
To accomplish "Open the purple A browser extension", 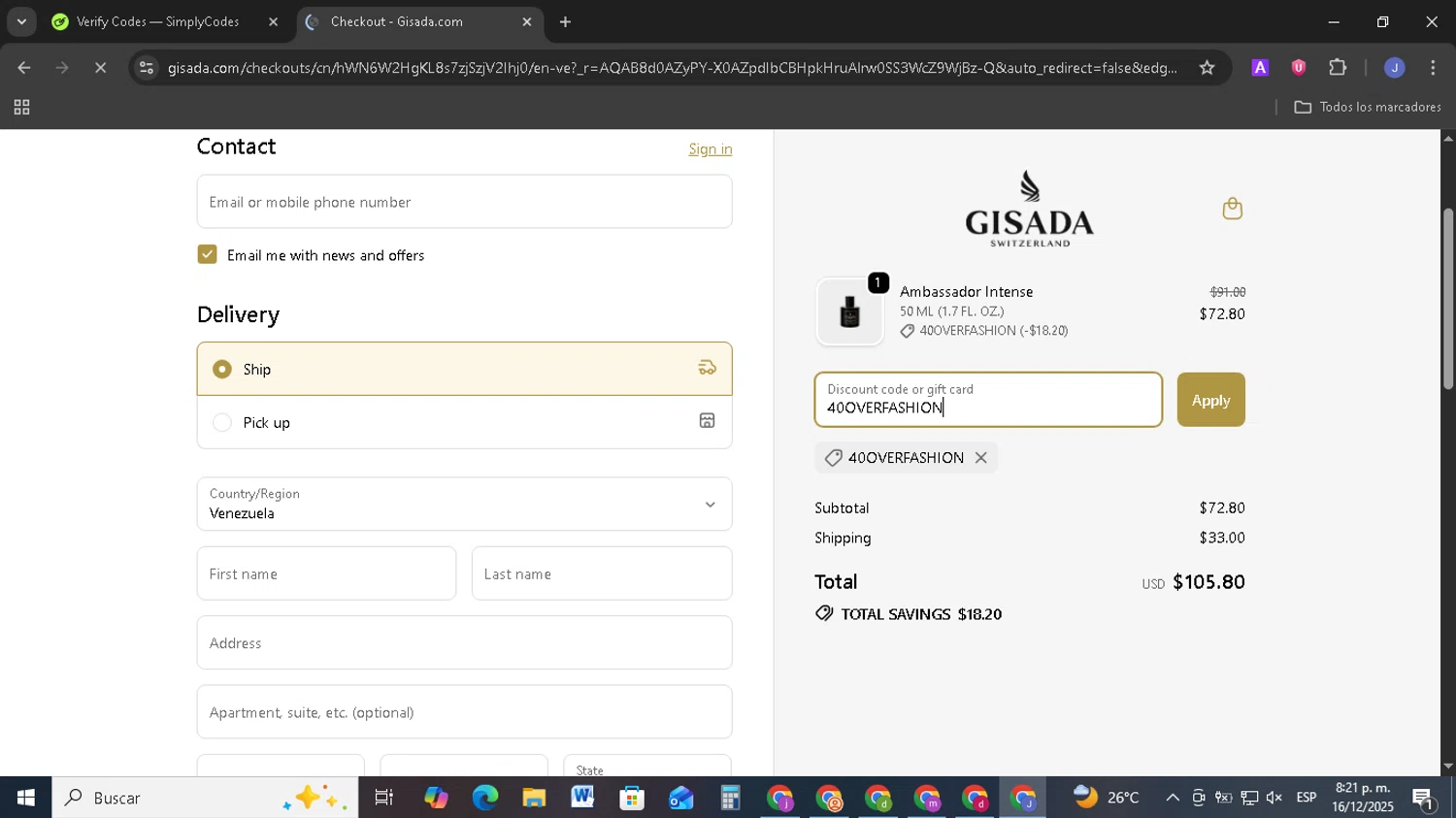I will tap(1260, 67).
